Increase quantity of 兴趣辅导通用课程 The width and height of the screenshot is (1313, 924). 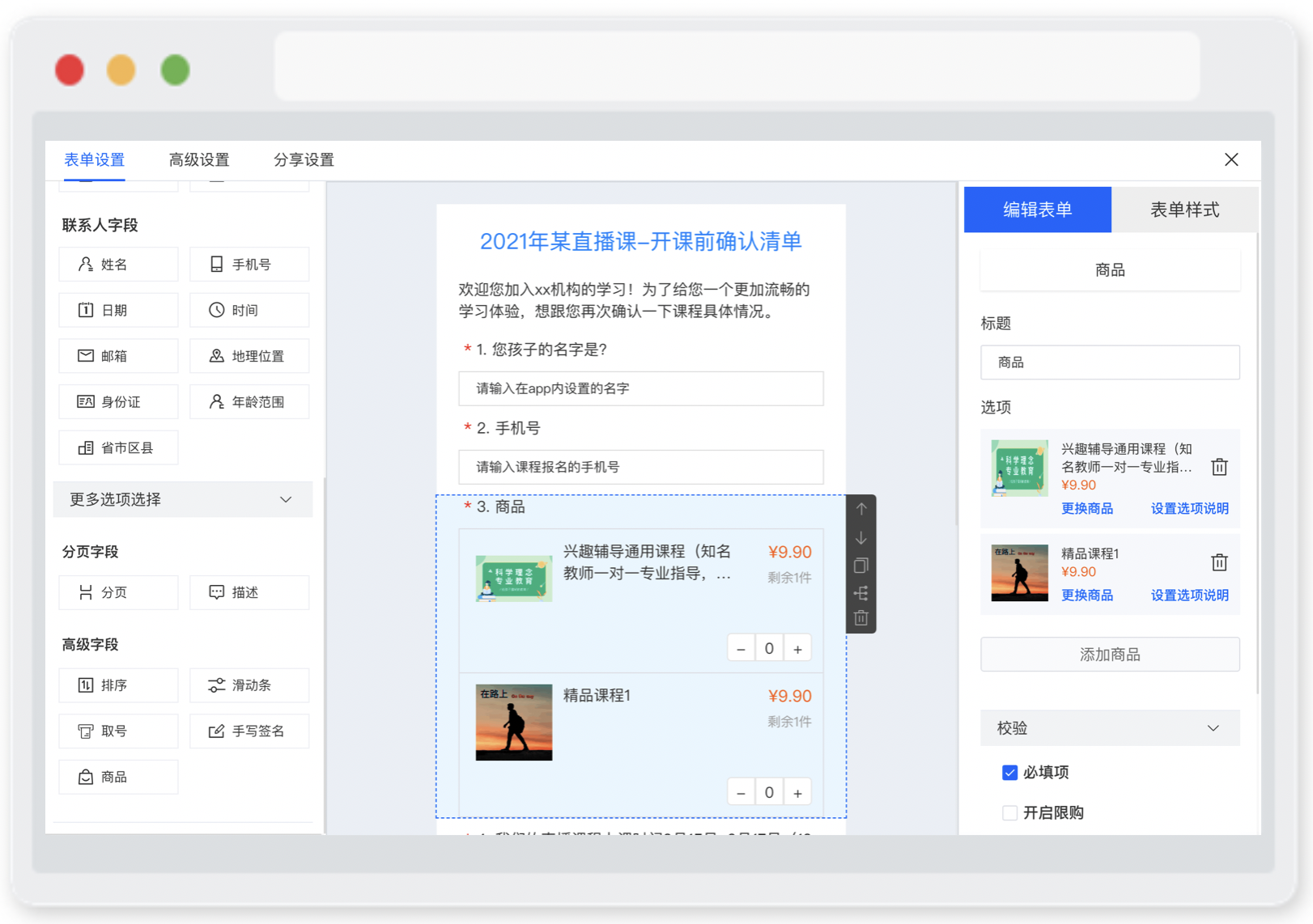(x=797, y=649)
